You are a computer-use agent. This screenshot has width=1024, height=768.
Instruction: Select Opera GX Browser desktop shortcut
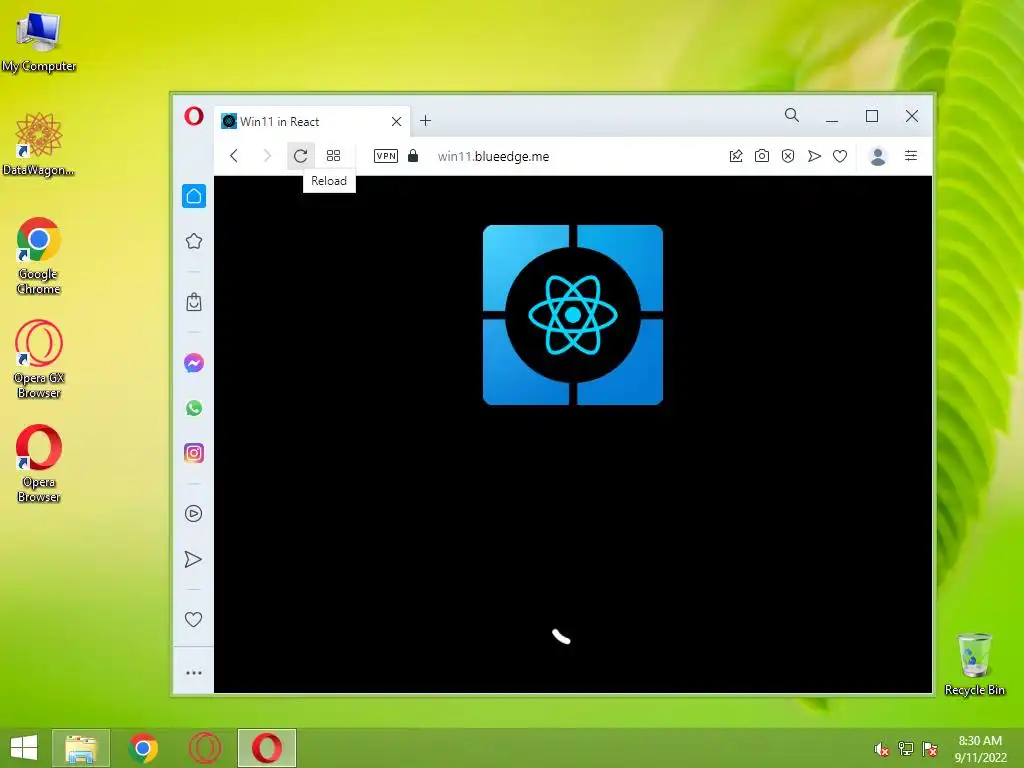[39, 359]
